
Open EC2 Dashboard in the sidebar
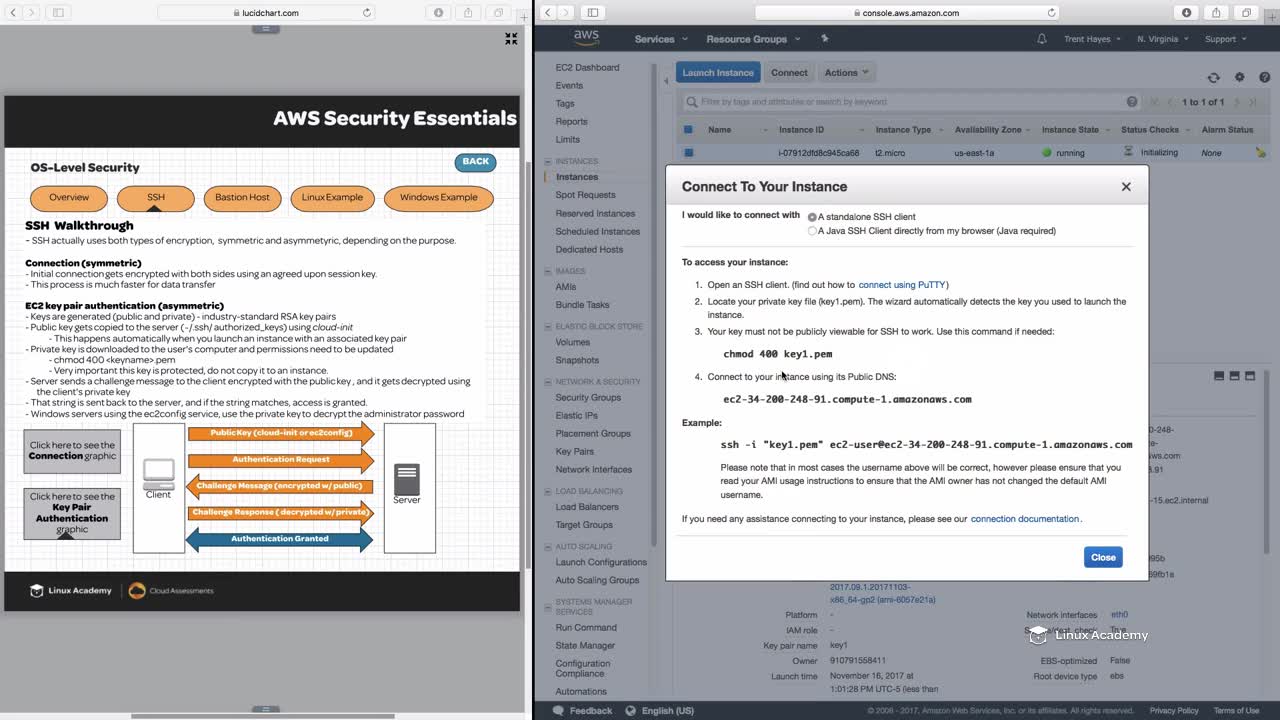[587, 68]
